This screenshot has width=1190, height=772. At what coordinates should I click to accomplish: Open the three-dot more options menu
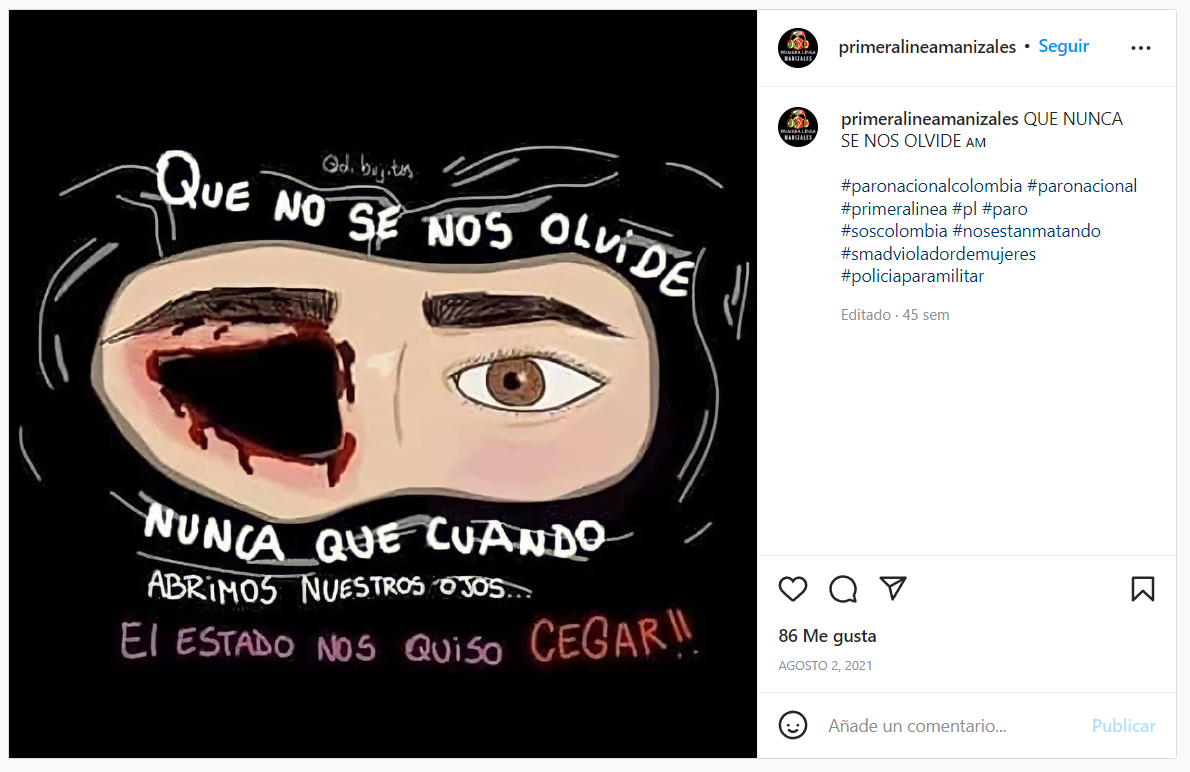[1141, 48]
